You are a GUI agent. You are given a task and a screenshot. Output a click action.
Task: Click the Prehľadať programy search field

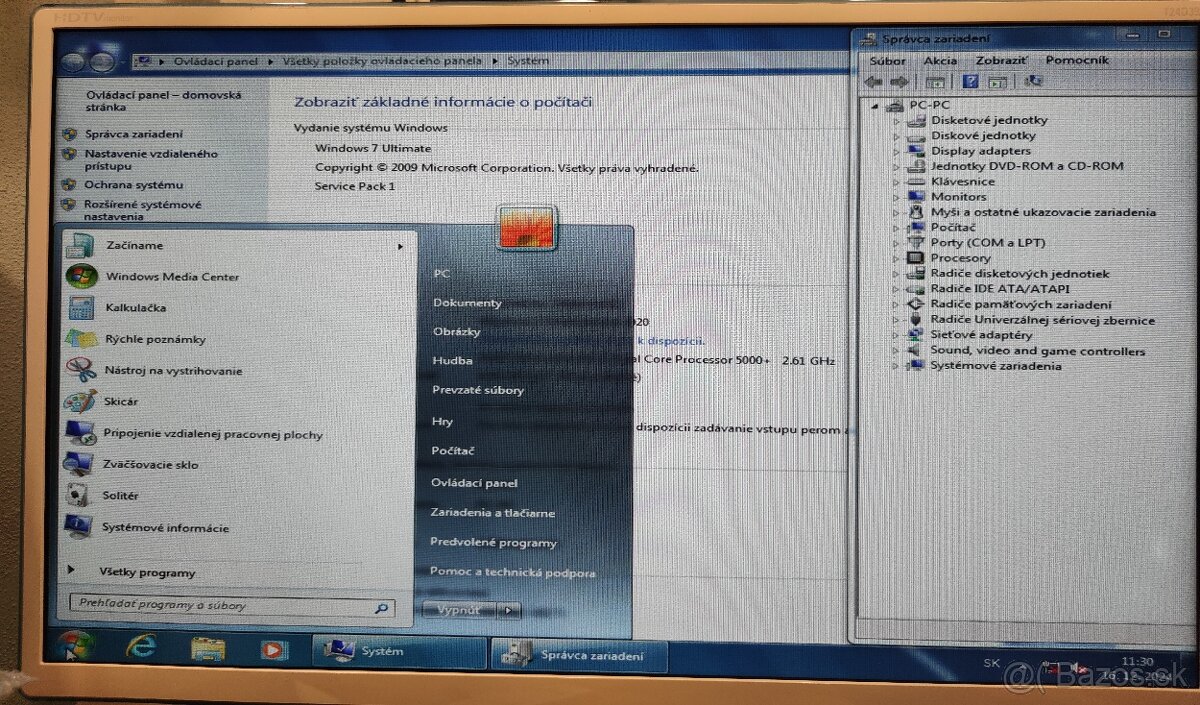[x=200, y=606]
